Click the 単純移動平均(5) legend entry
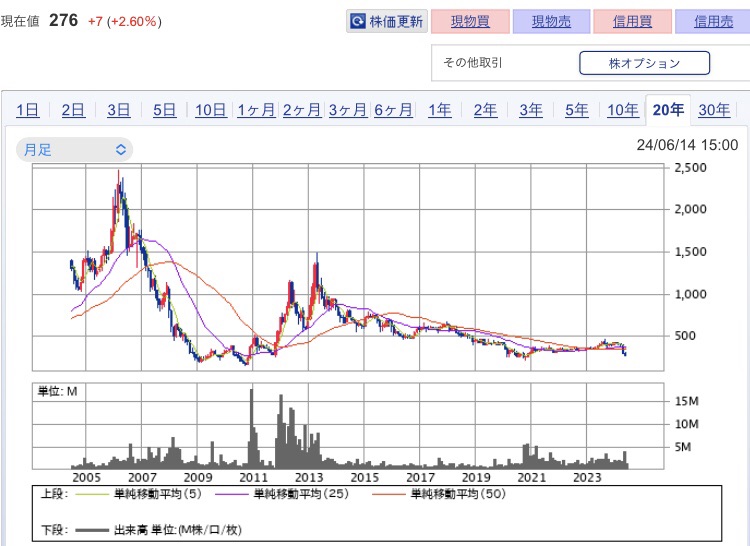This screenshot has width=750, height=546. click(x=139, y=494)
